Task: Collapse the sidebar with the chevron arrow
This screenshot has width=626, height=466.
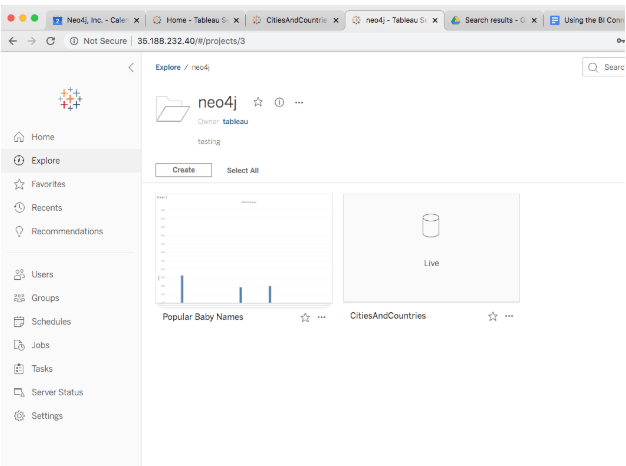Action: point(131,67)
